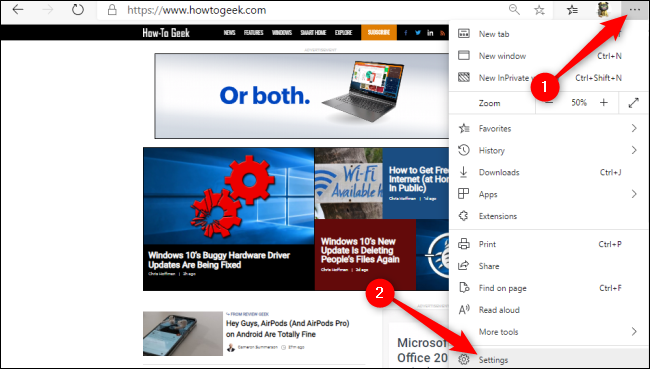Open the FEATURES navigation link

click(253, 33)
